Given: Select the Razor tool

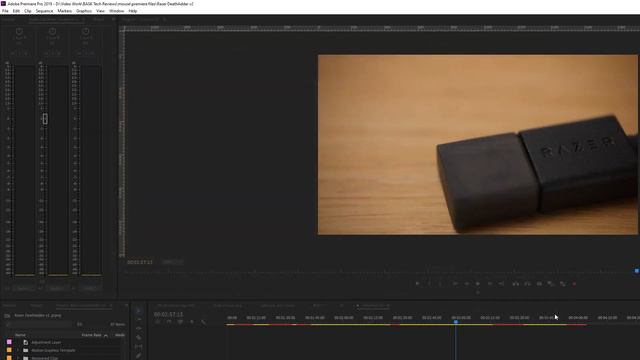Looking at the screenshot, I should pyautogui.click(x=139, y=338).
